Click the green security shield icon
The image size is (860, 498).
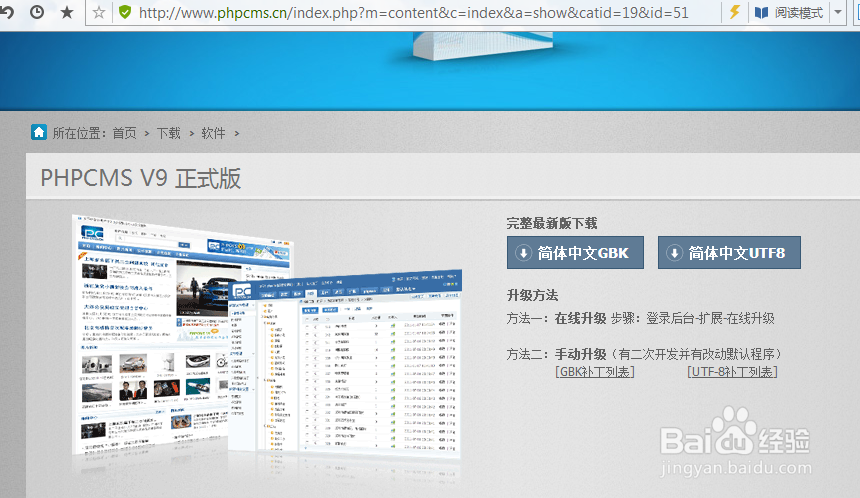click(x=125, y=12)
